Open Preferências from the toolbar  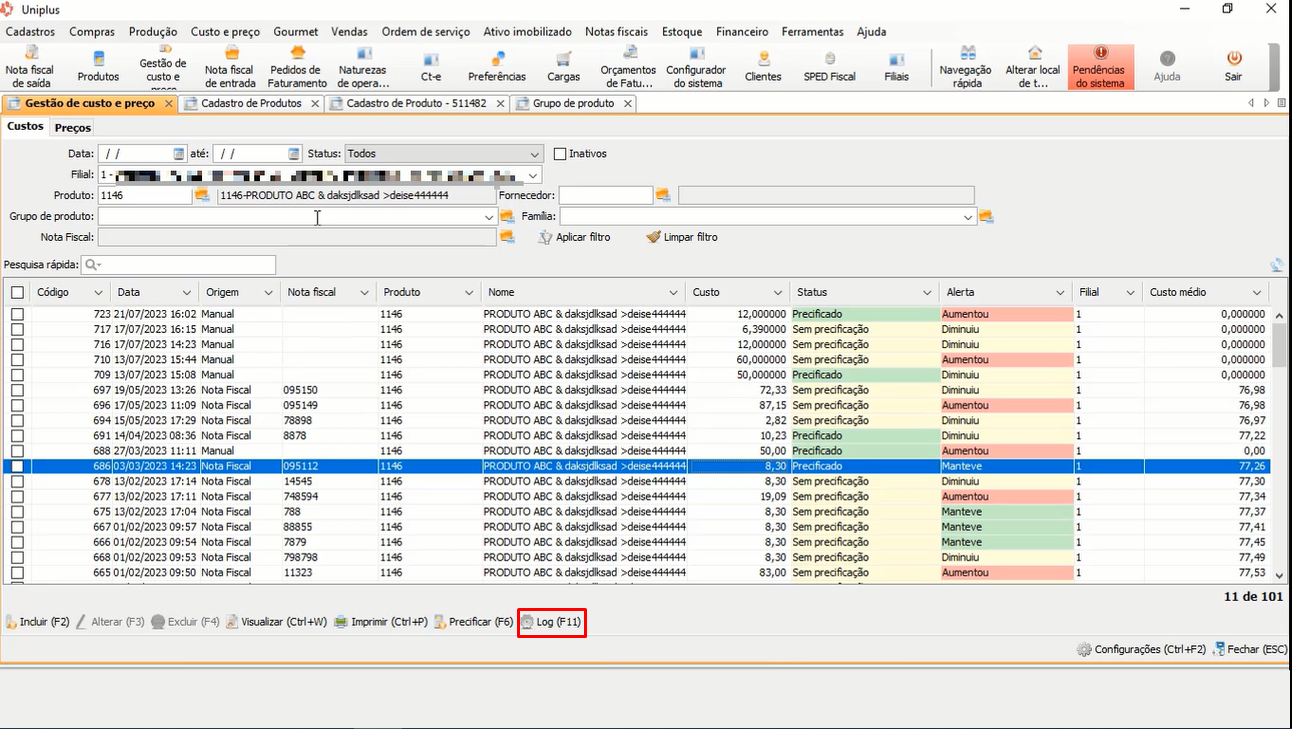[x=497, y=66]
